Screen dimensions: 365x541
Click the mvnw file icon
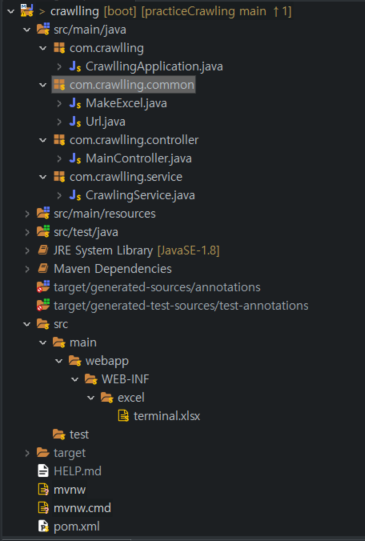(43, 490)
